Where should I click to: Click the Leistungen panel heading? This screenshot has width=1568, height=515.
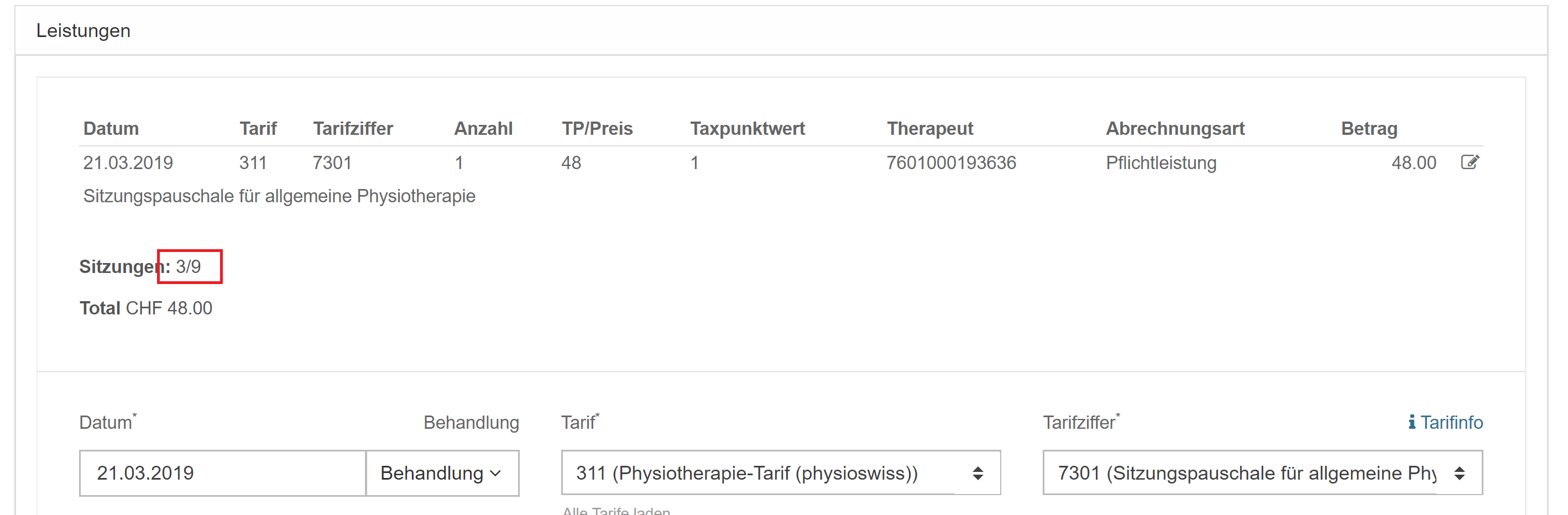click(83, 30)
